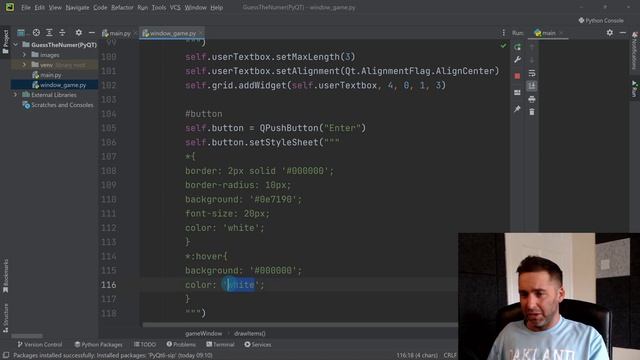Open the Refactor menu
Image resolution: width=640 pixels, height=360 pixels.
[x=122, y=7]
